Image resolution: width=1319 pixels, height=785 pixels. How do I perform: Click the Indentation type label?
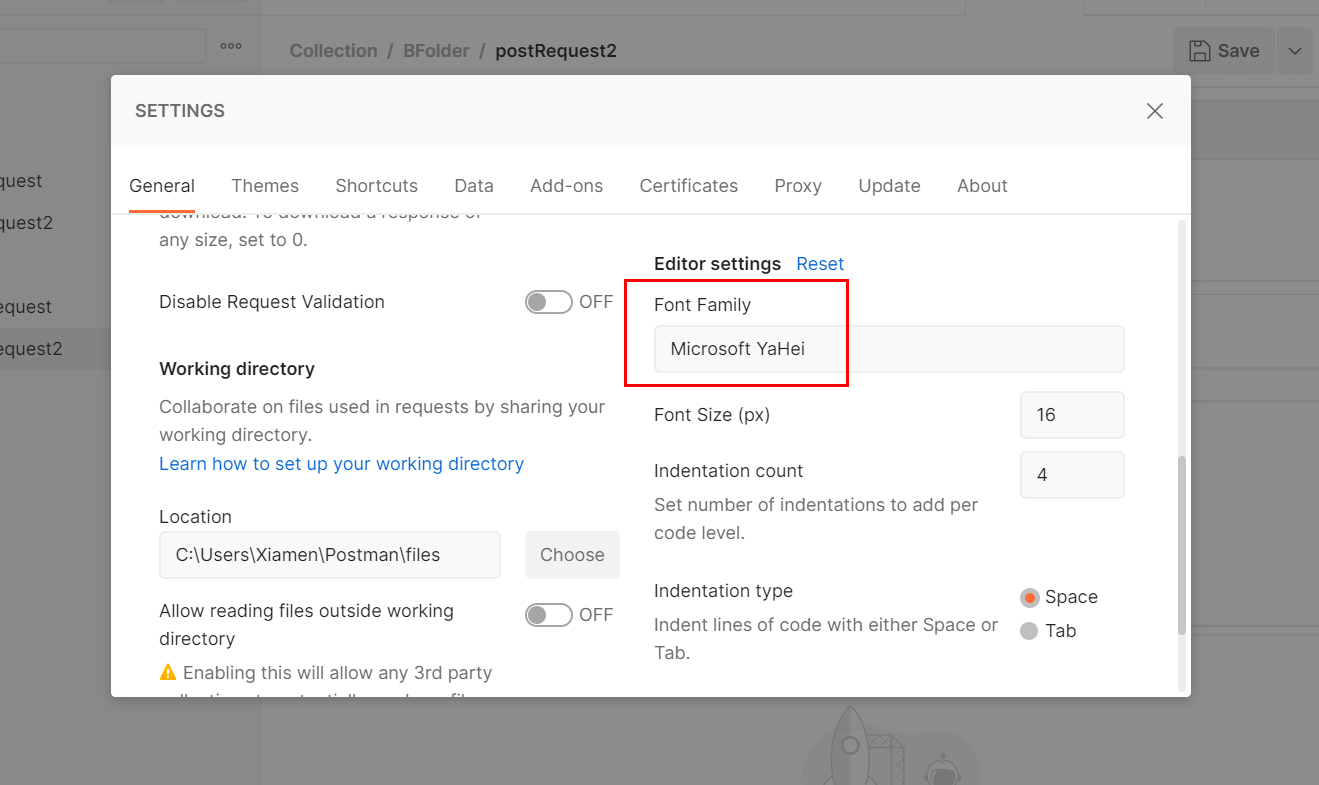click(723, 591)
